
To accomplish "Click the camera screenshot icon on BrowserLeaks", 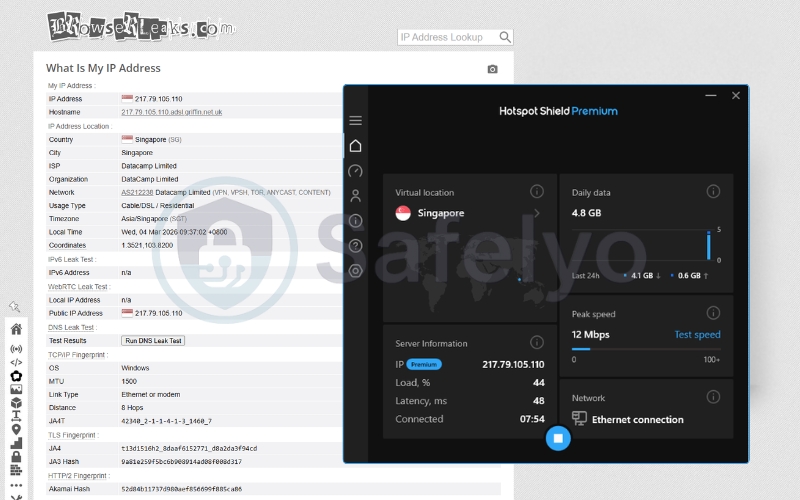I will click(x=492, y=69).
